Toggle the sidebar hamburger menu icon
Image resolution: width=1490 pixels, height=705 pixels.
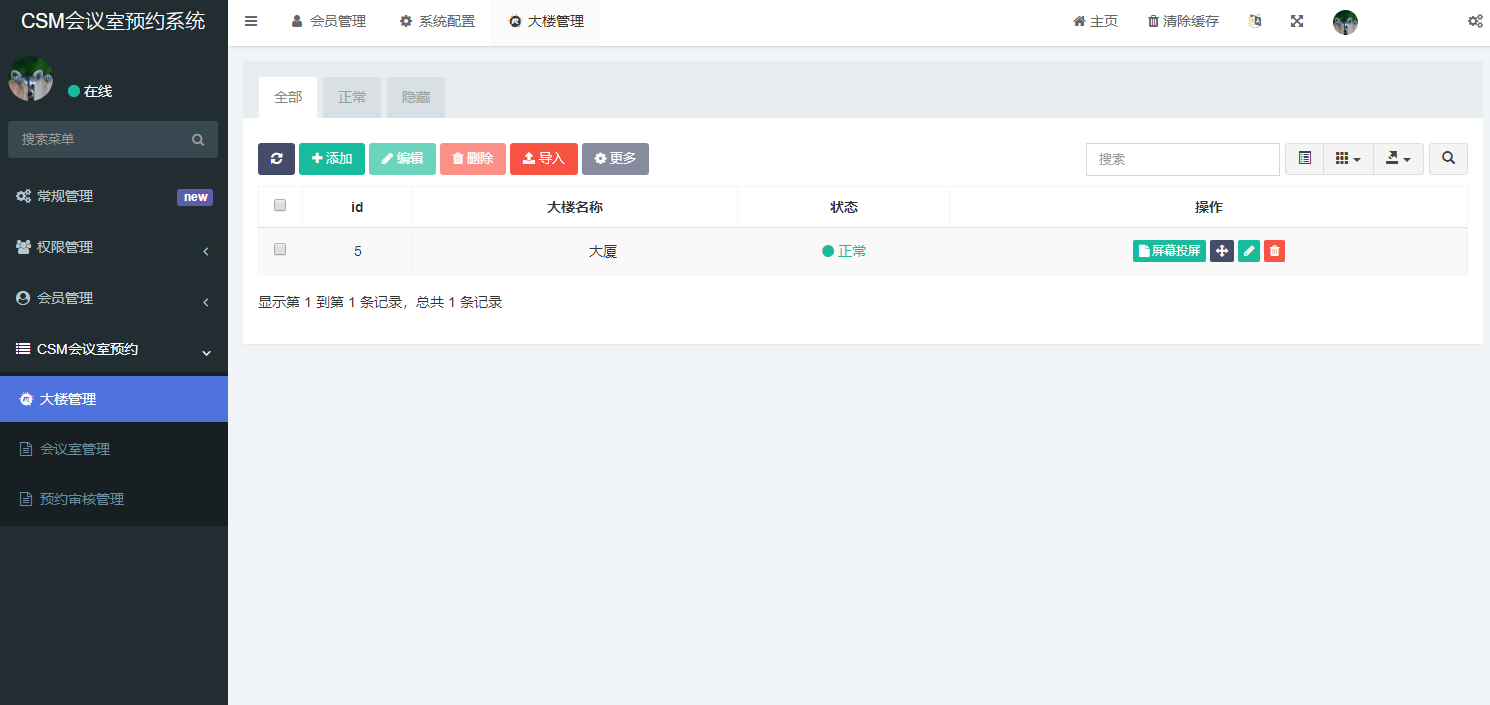click(251, 21)
